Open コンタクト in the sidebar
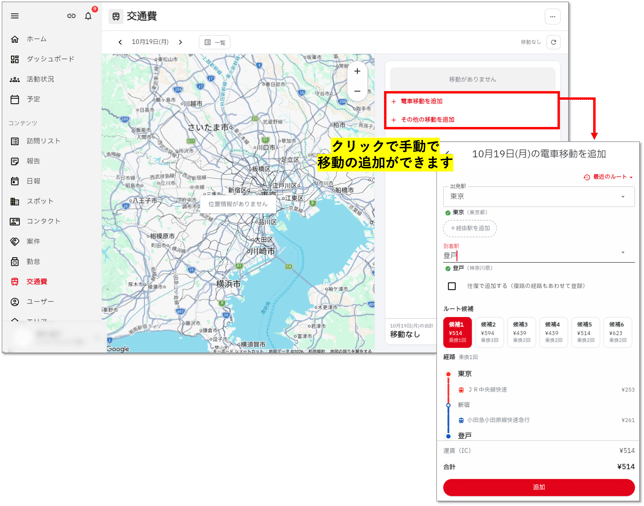 tap(36, 221)
